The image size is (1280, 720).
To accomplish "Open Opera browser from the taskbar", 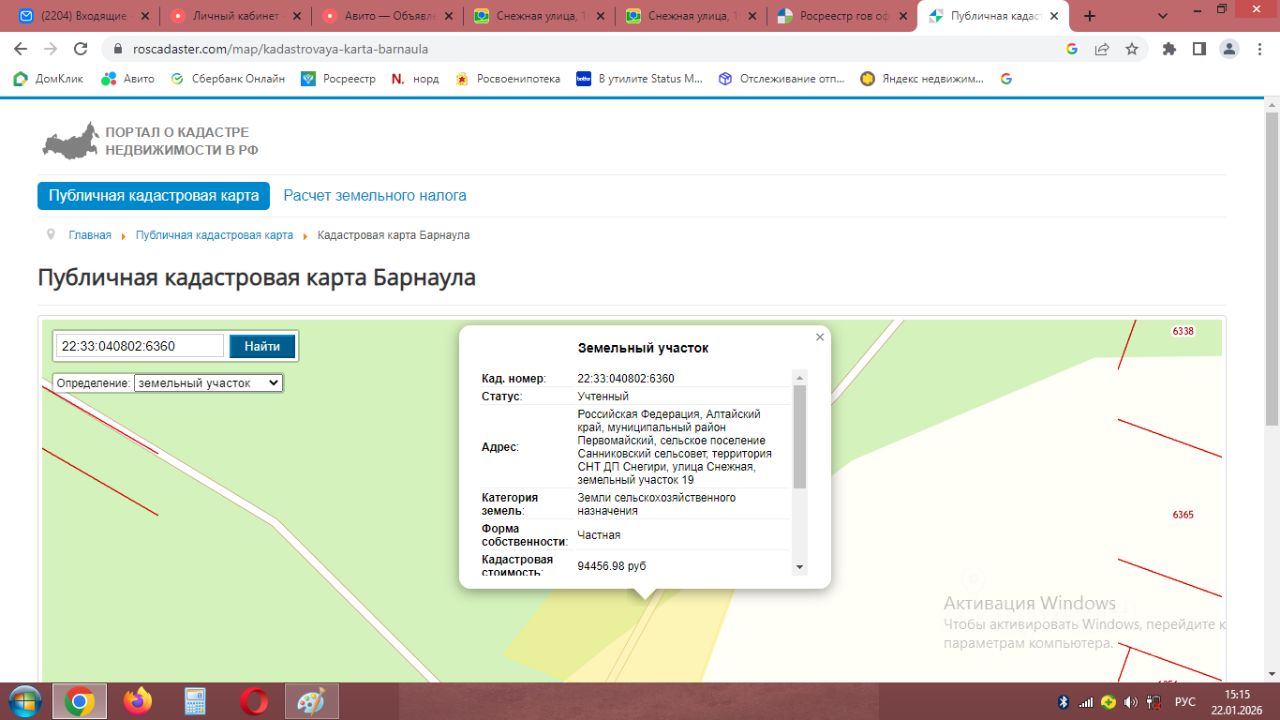I will (254, 702).
